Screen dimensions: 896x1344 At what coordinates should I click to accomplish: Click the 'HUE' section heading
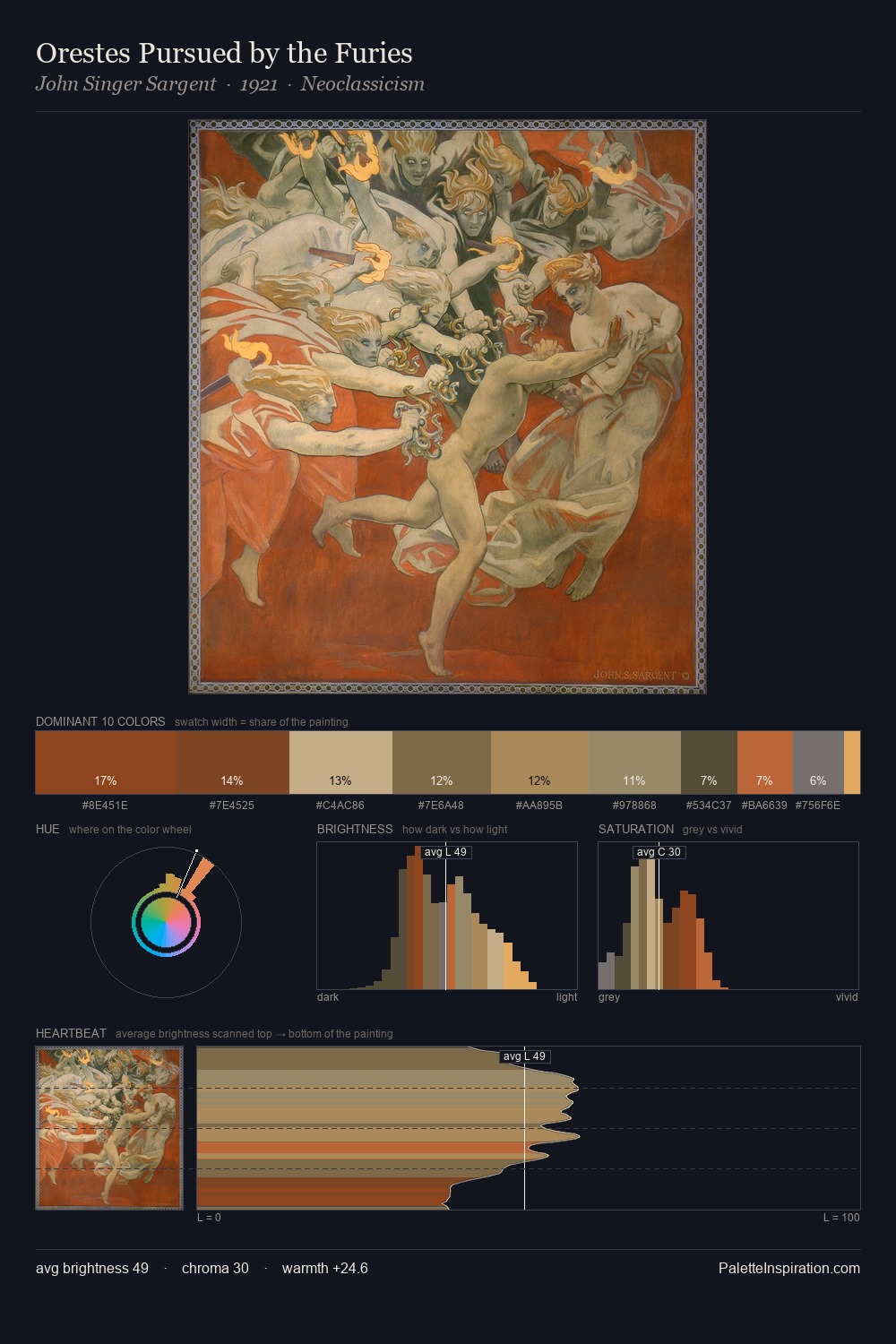click(47, 829)
